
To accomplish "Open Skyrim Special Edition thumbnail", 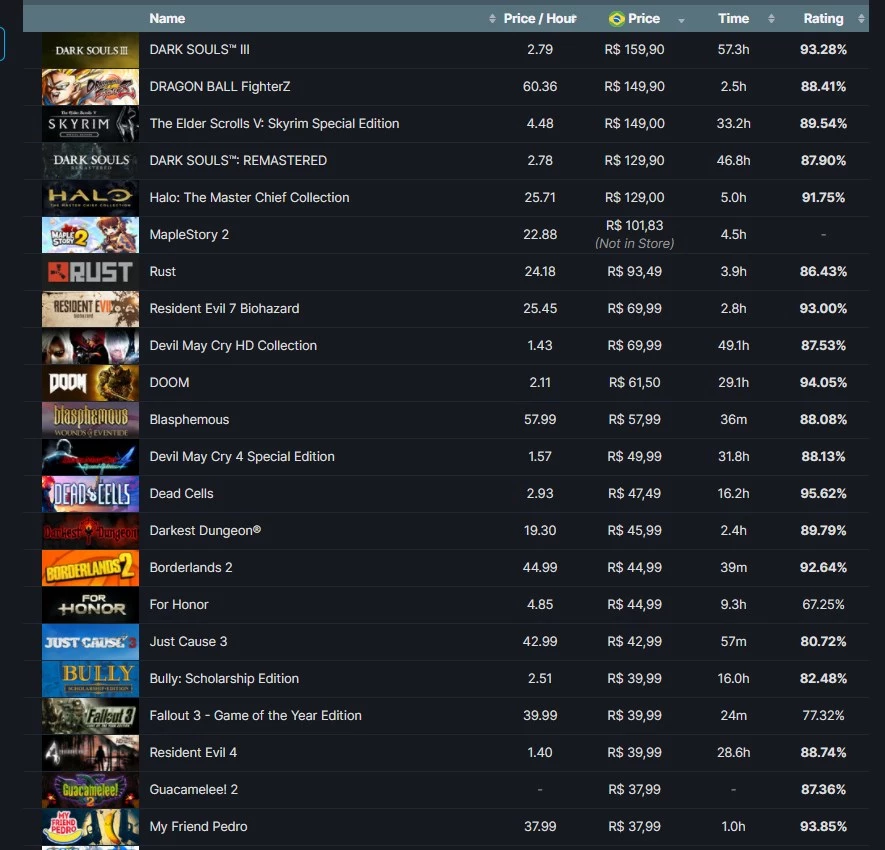I will tap(90, 124).
